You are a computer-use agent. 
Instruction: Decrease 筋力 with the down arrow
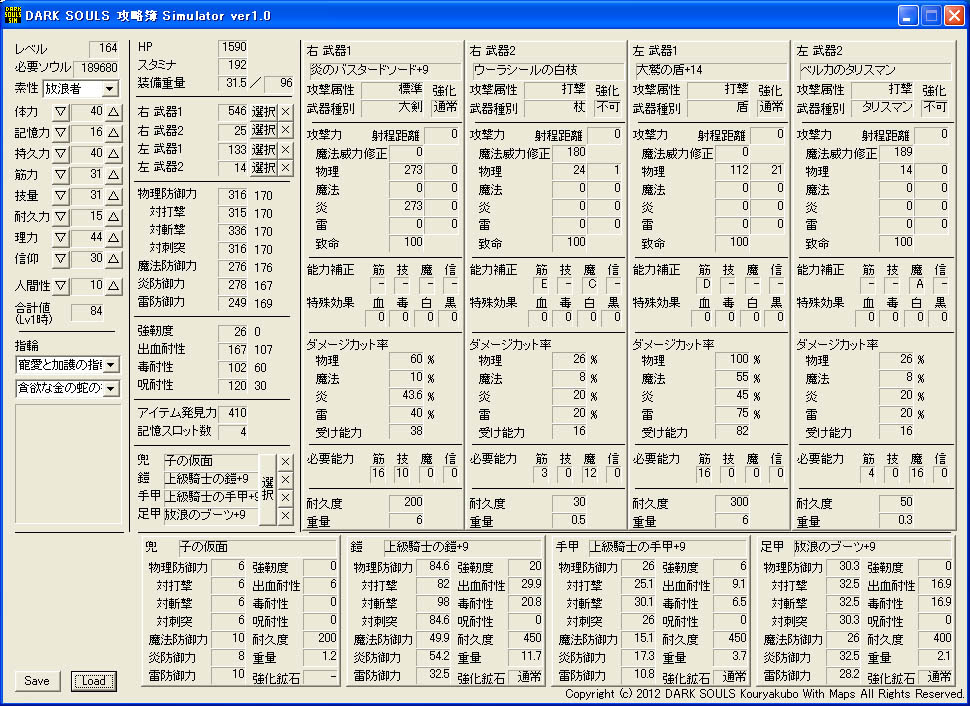click(x=60, y=174)
